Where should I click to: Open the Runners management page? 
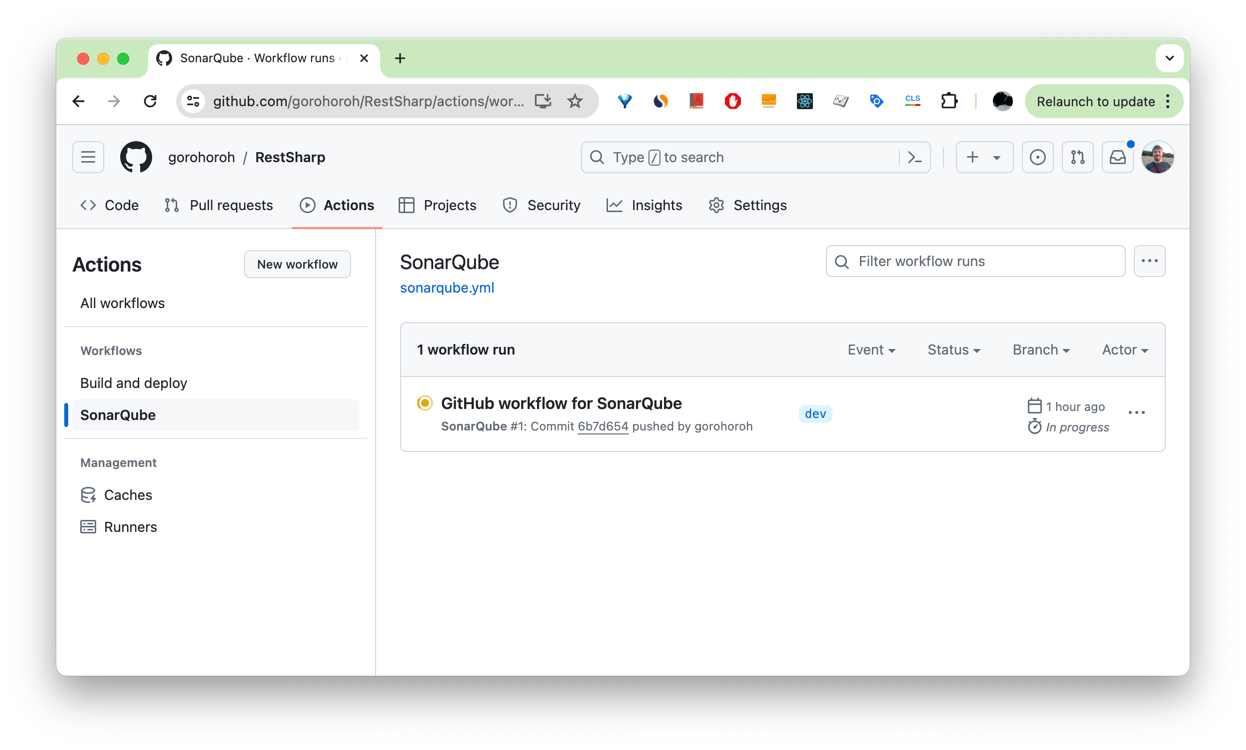point(129,526)
